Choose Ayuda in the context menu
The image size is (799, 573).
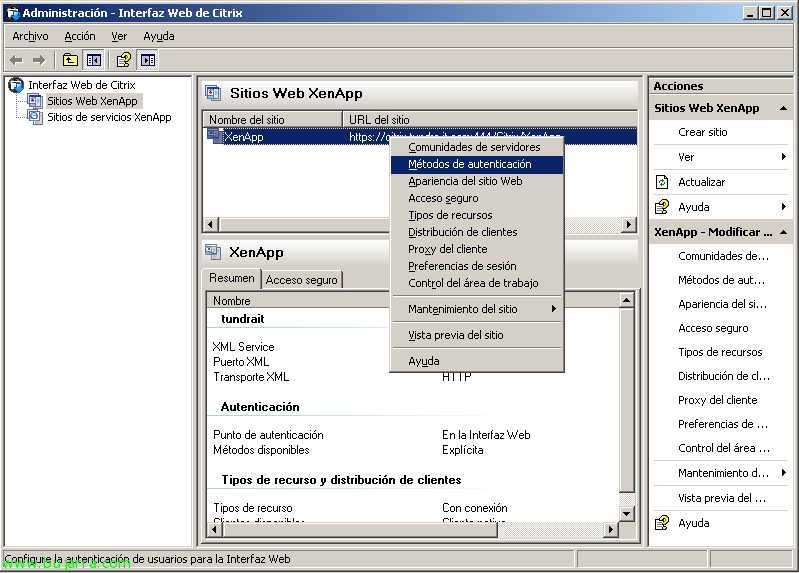[477, 361]
